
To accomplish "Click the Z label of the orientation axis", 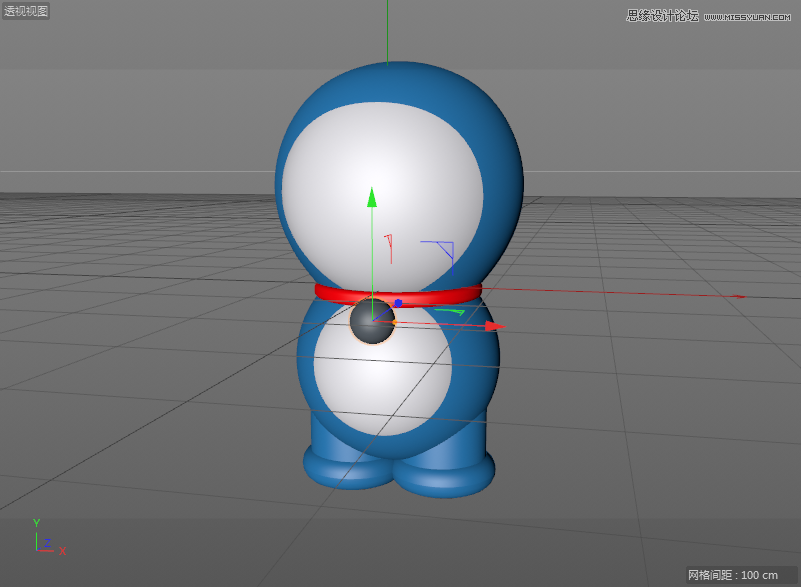I will (48, 542).
